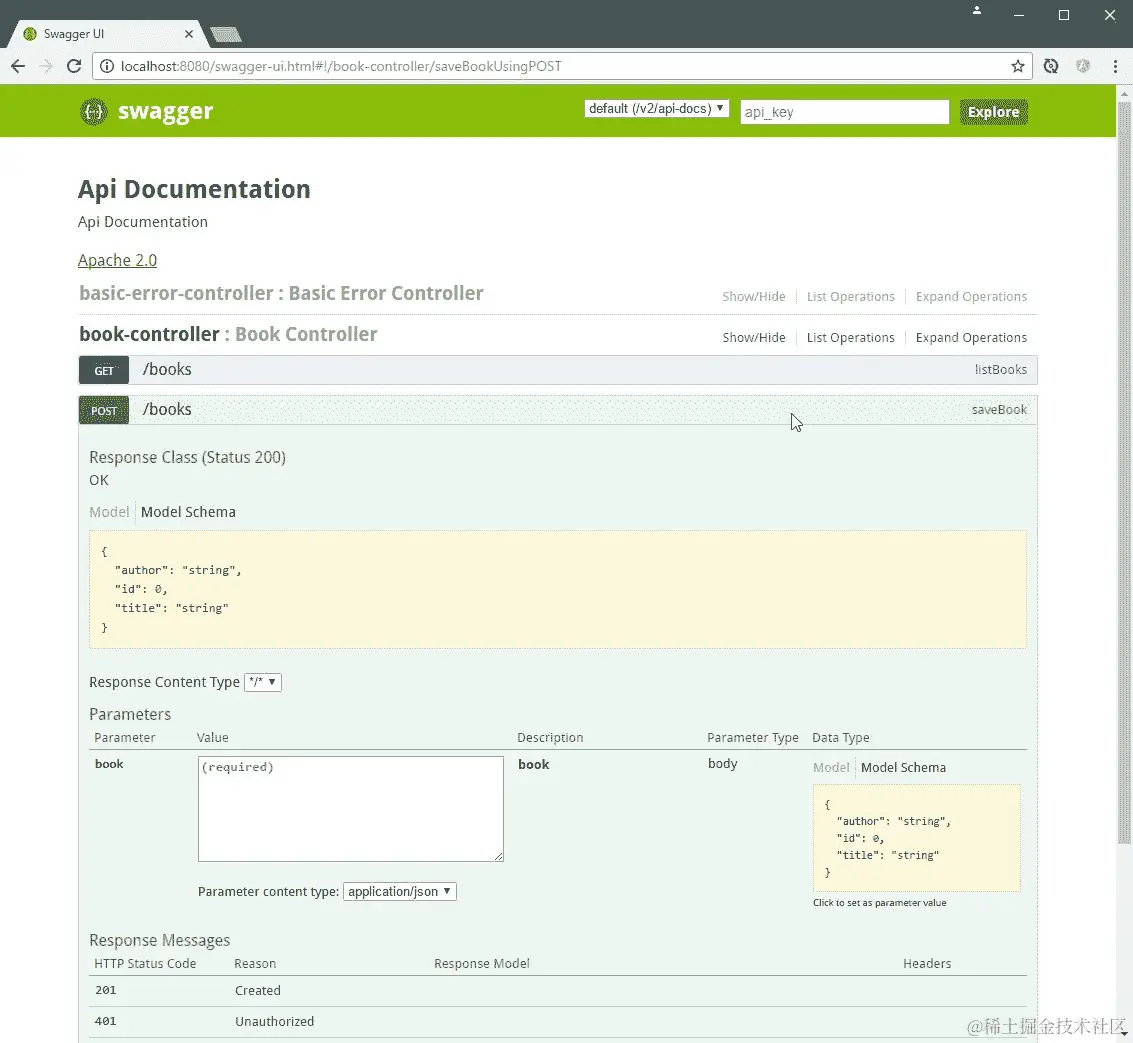Click Expand Operations for book-controller

[x=971, y=338]
